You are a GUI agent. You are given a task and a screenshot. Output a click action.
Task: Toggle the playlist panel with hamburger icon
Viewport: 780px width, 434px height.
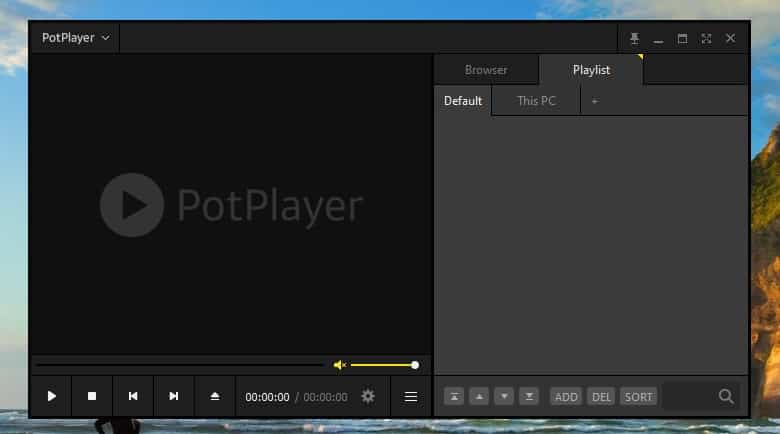pos(410,396)
